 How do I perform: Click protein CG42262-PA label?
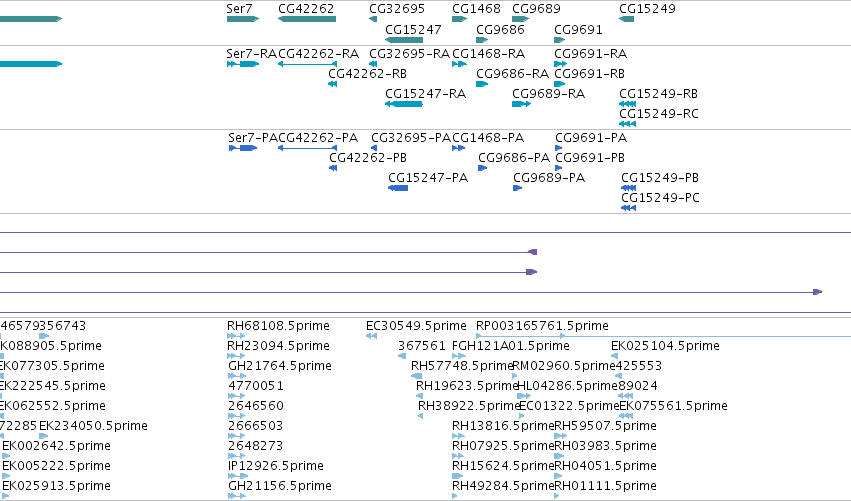pos(319,138)
